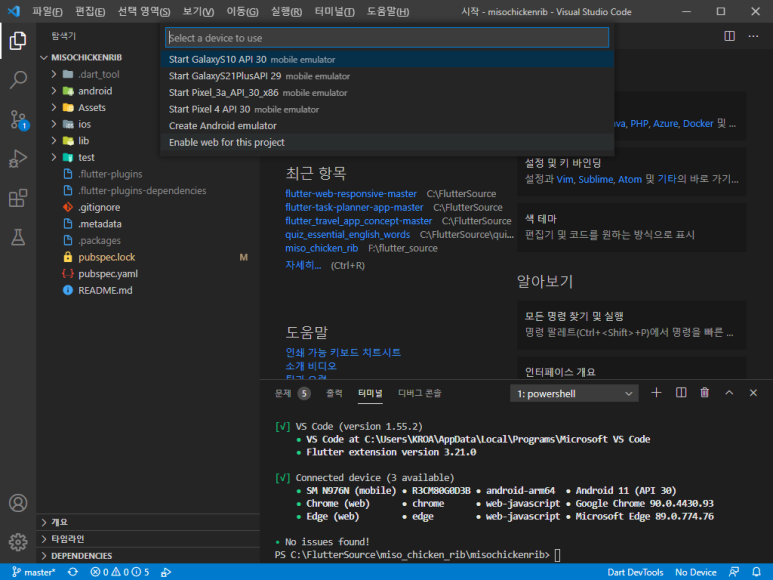Image resolution: width=773 pixels, height=580 pixels.
Task: Click the debug launch icon in status bar
Action: coord(166,572)
